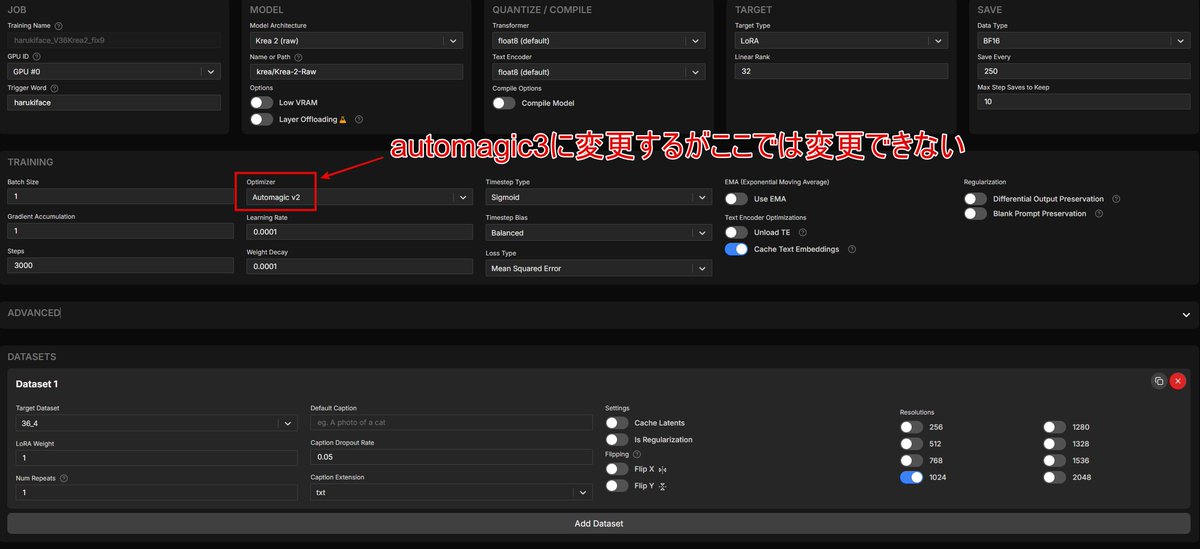Open the Cache Text Embeddings help icon

pyautogui.click(x=852, y=249)
